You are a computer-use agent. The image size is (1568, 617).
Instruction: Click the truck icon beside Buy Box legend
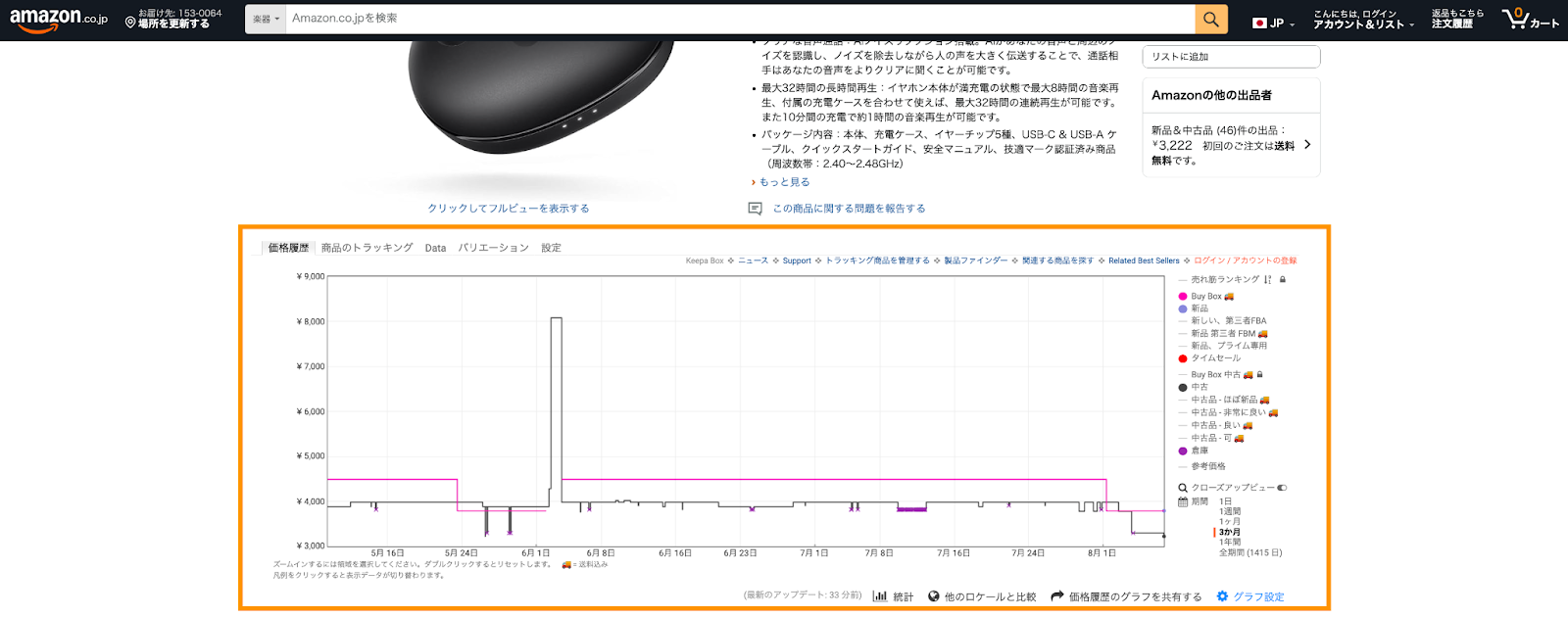(1229, 297)
